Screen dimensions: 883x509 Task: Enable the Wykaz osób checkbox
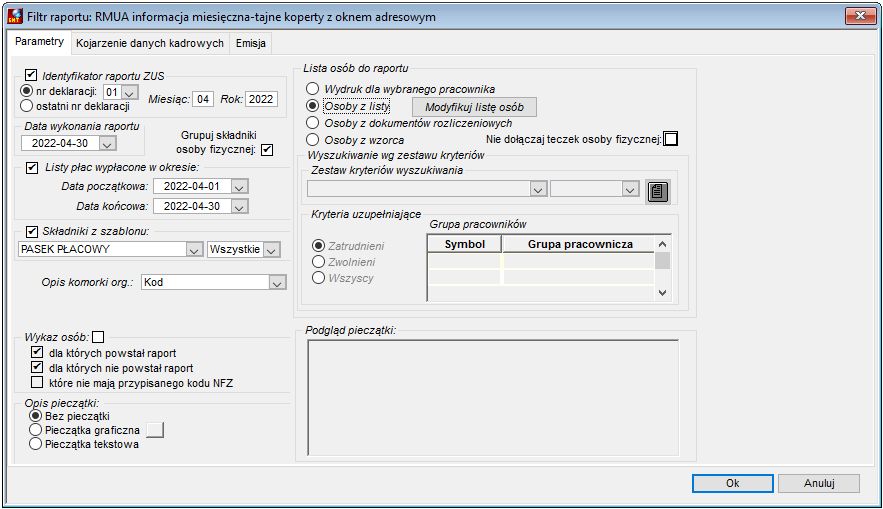coord(99,337)
